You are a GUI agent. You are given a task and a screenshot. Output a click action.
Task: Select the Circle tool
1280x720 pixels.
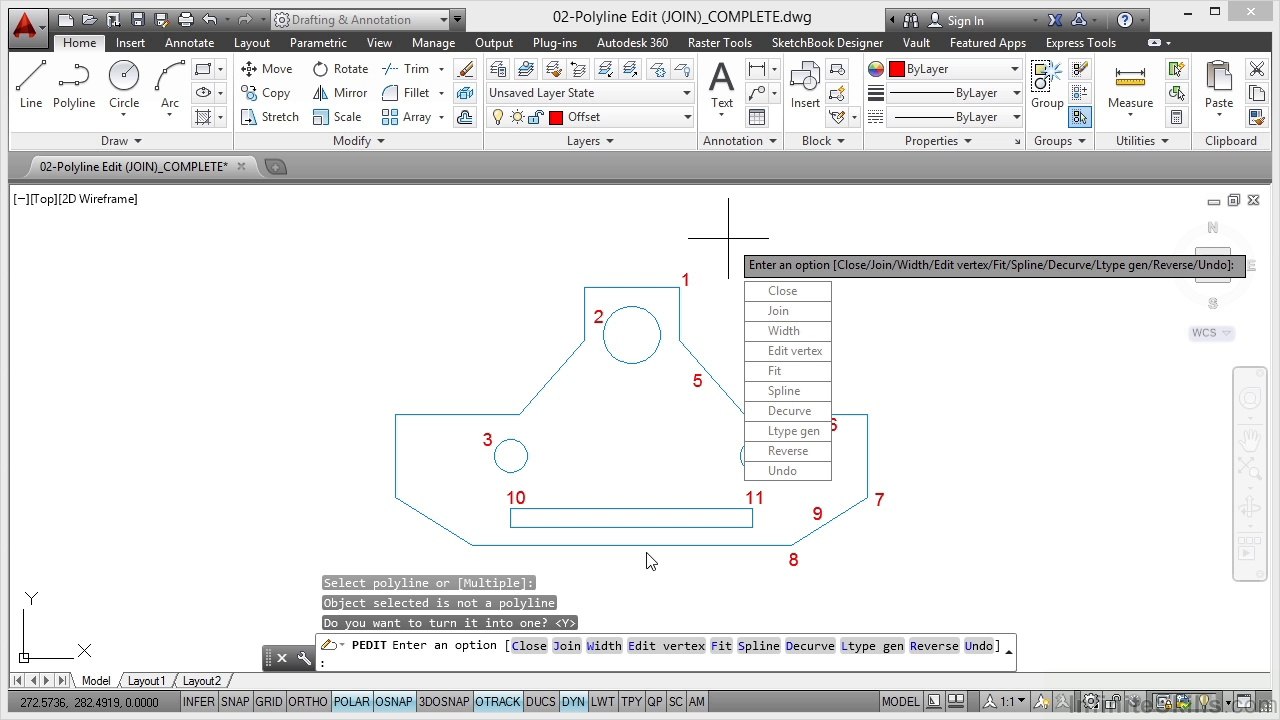tap(124, 85)
